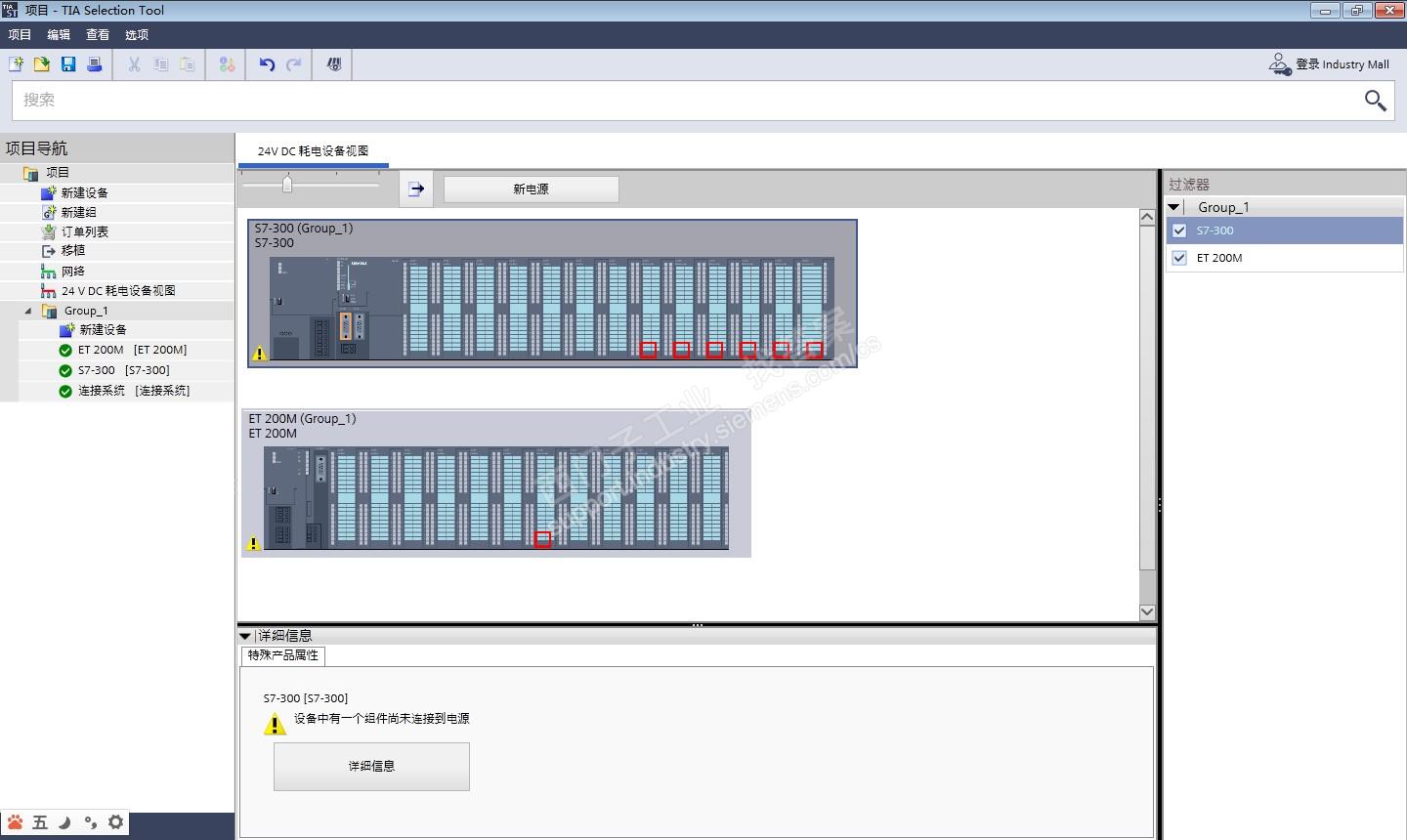Click the Paste toolbar icon

187,64
